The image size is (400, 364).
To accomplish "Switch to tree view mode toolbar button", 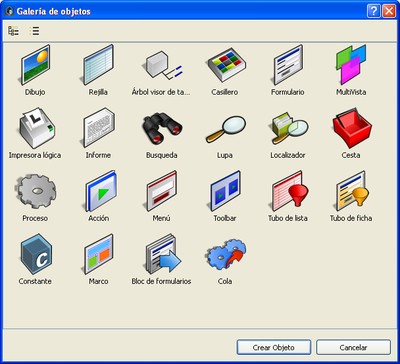I will pos(13,31).
